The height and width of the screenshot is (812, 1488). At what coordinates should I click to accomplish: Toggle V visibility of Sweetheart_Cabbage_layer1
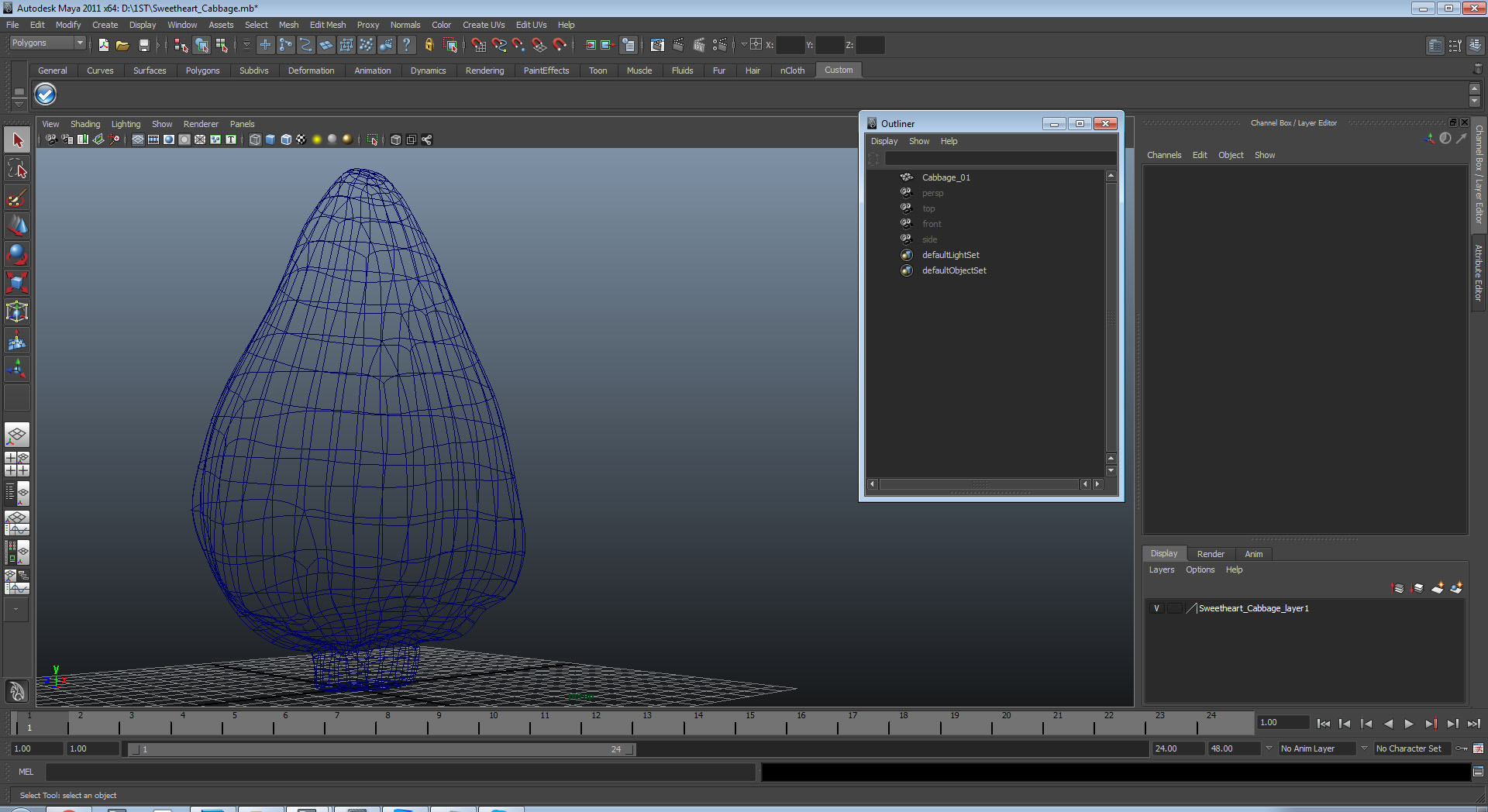[1156, 608]
